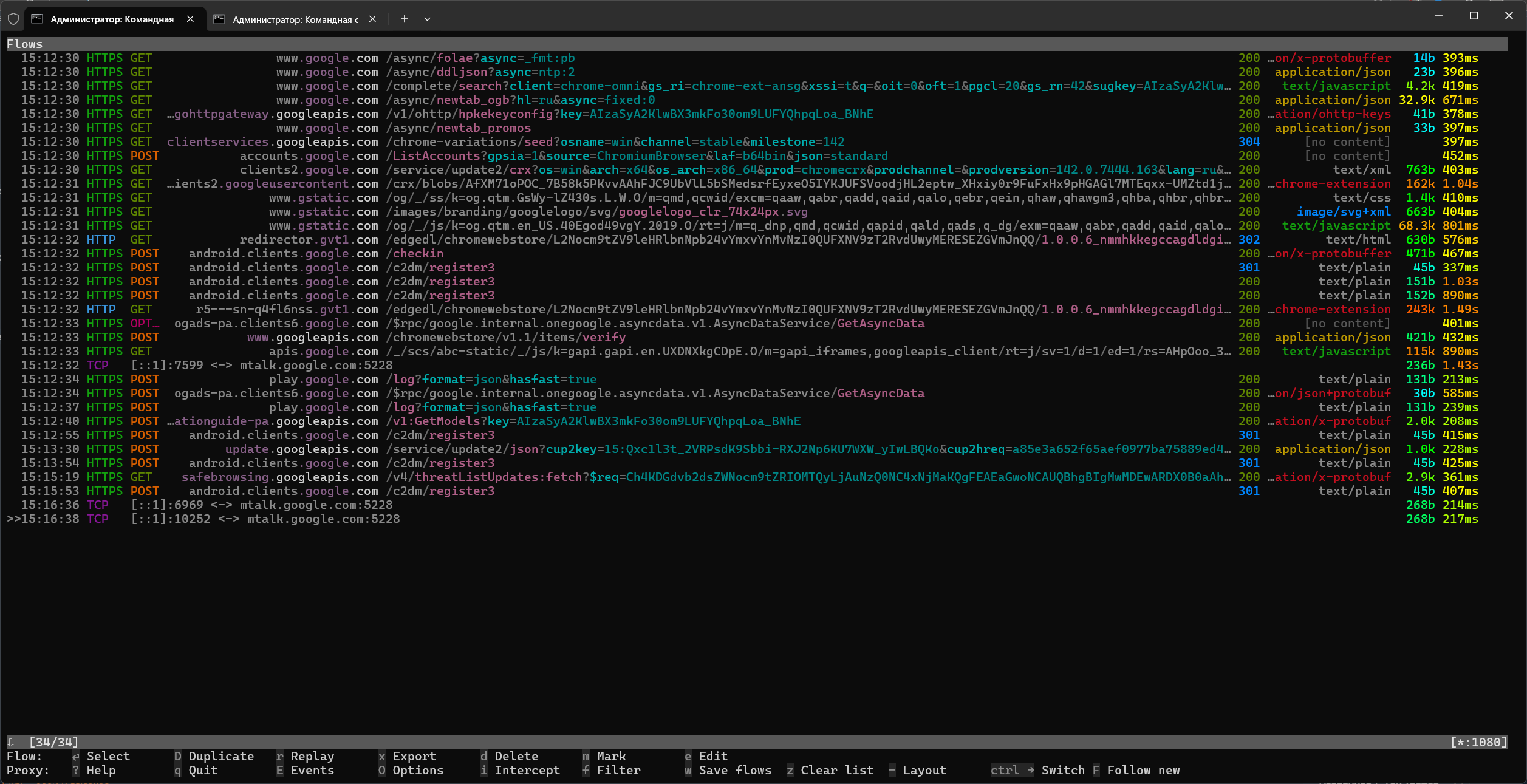Click the first tab's terminal icon
Screen dimensions: 1527x784
coord(37,19)
